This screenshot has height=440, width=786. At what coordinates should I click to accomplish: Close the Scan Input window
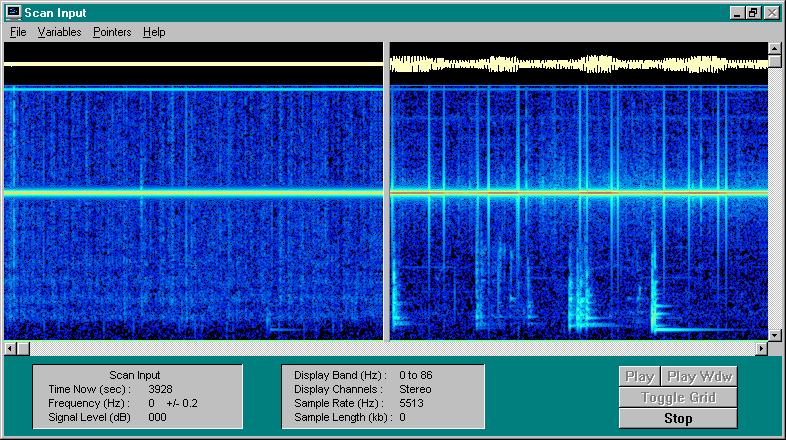(772, 13)
